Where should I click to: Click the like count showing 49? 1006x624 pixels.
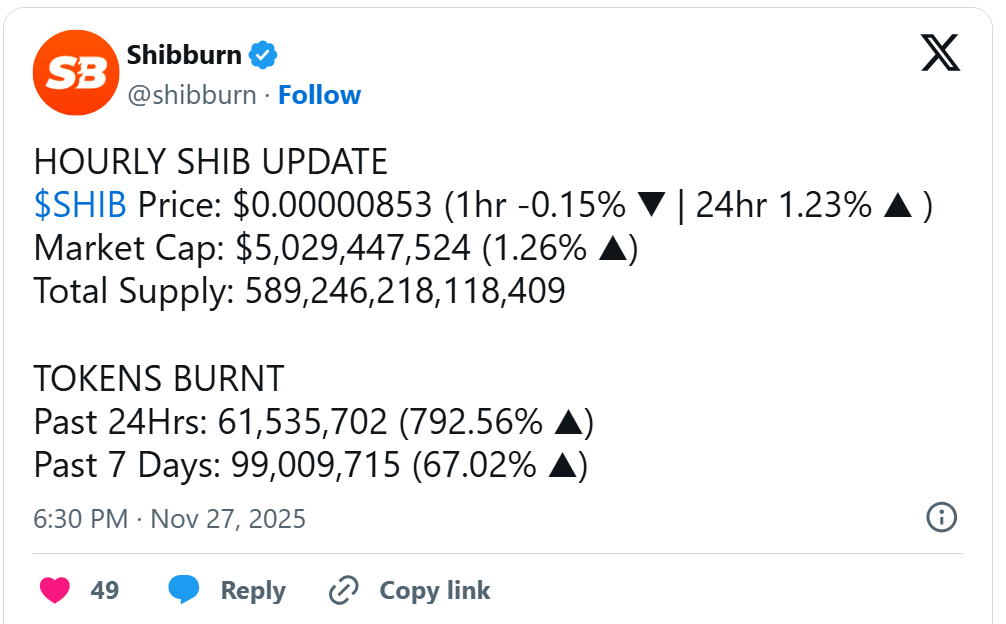pos(104,590)
